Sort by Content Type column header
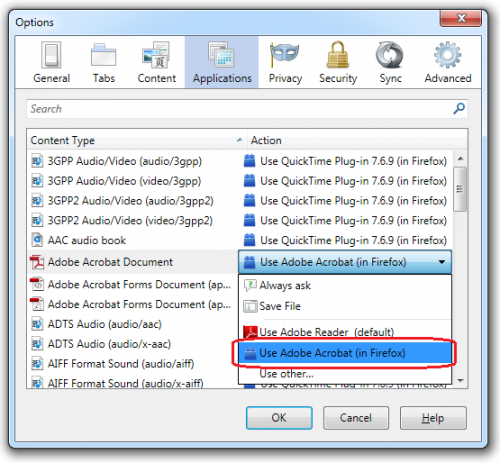Viewport: 500px width, 463px height. 137,140
